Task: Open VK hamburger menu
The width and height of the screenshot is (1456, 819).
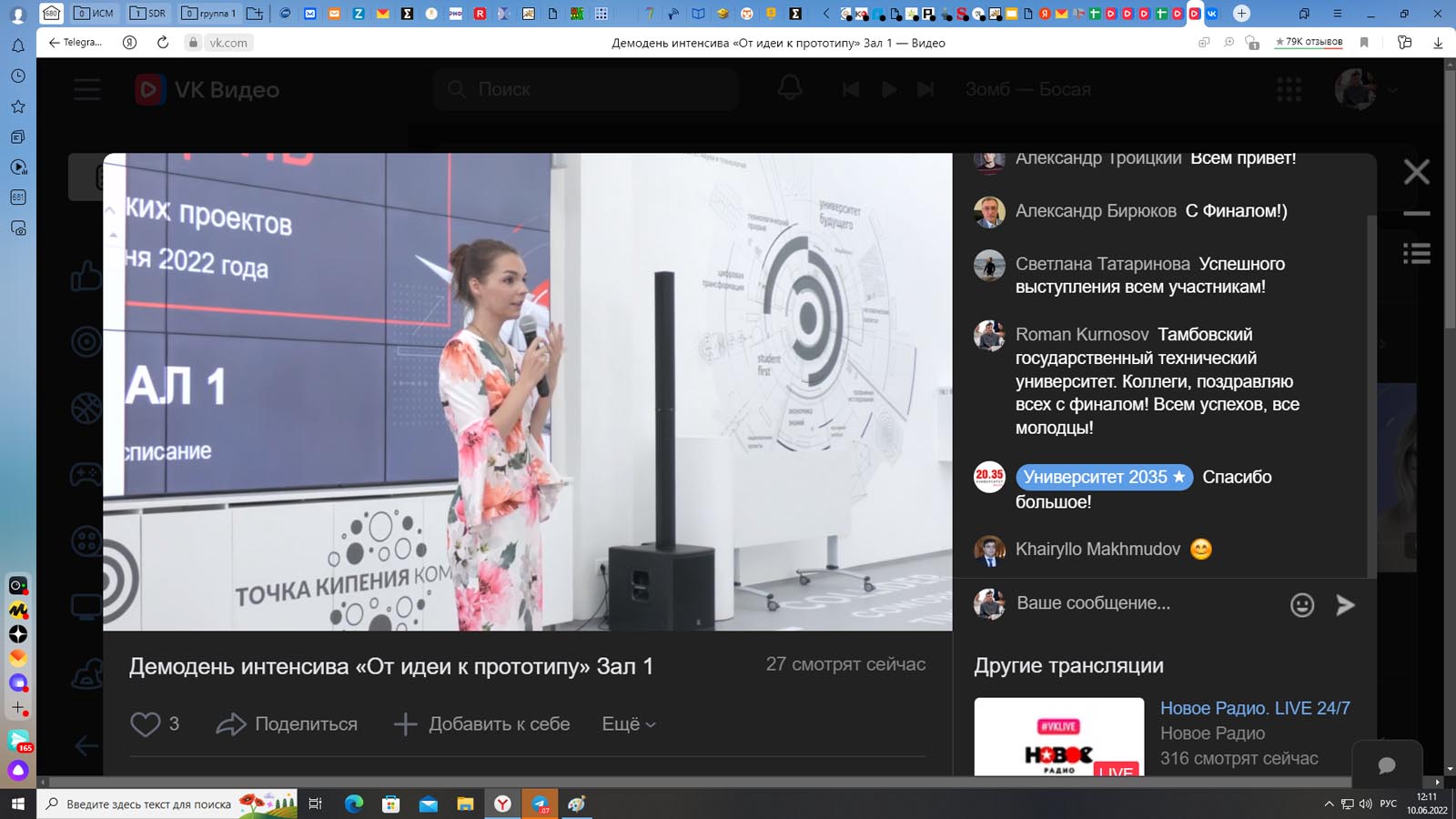Action: 87,89
